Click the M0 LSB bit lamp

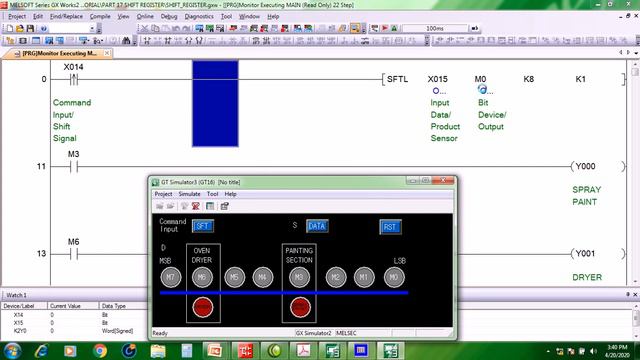[394, 277]
